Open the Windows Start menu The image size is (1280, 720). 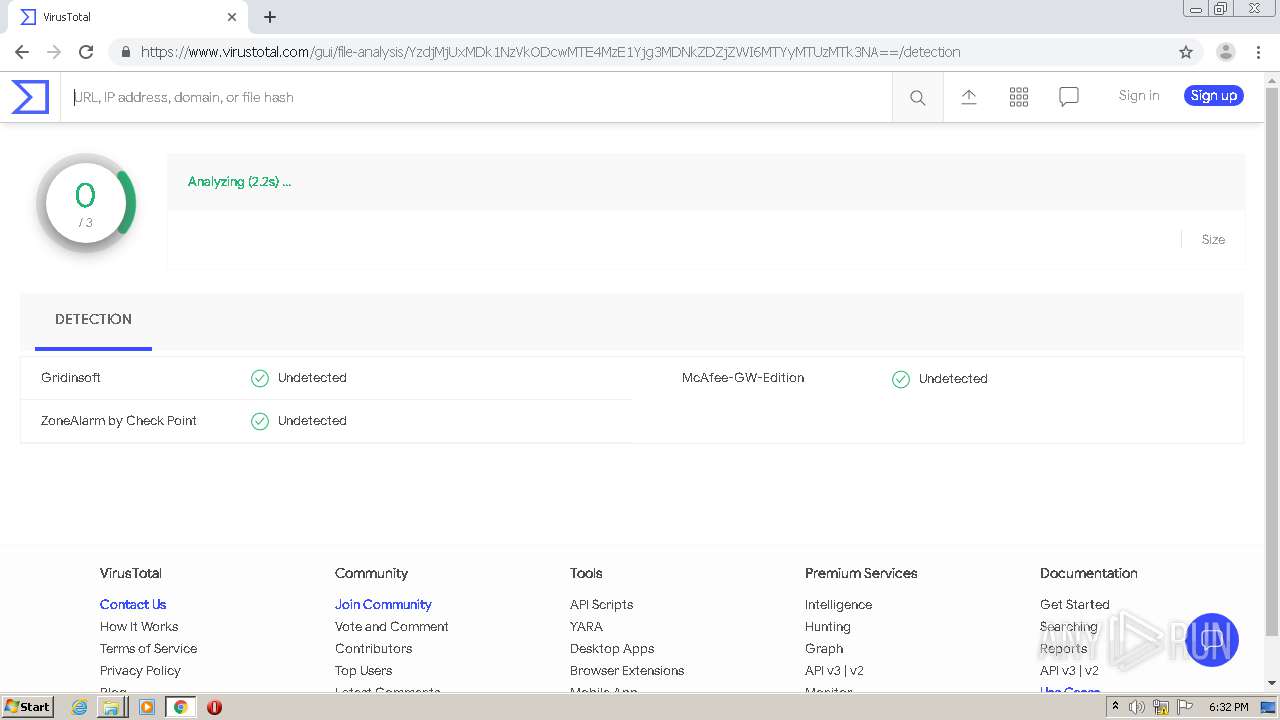[27, 707]
